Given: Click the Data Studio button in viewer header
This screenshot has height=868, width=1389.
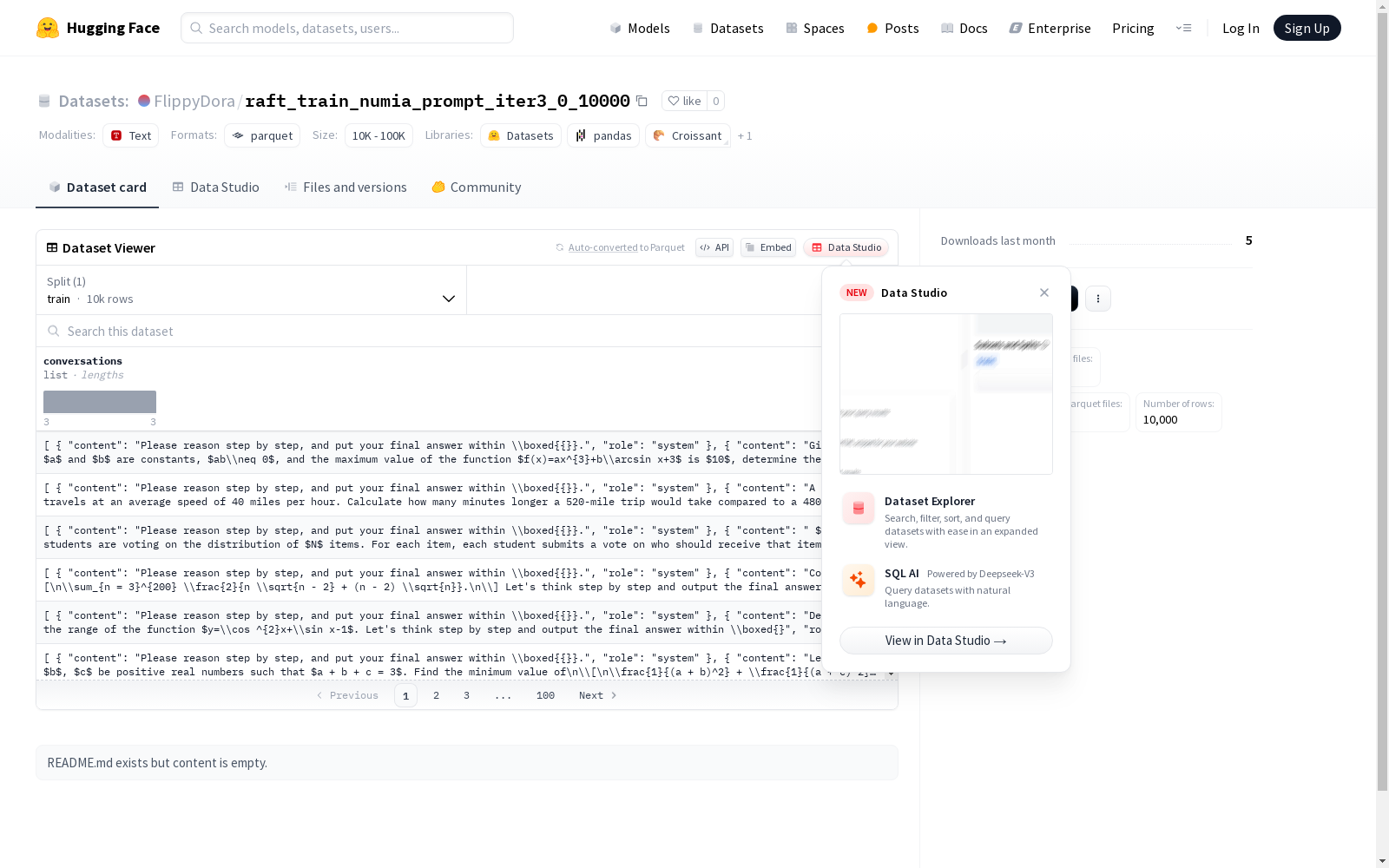Looking at the screenshot, I should (846, 247).
